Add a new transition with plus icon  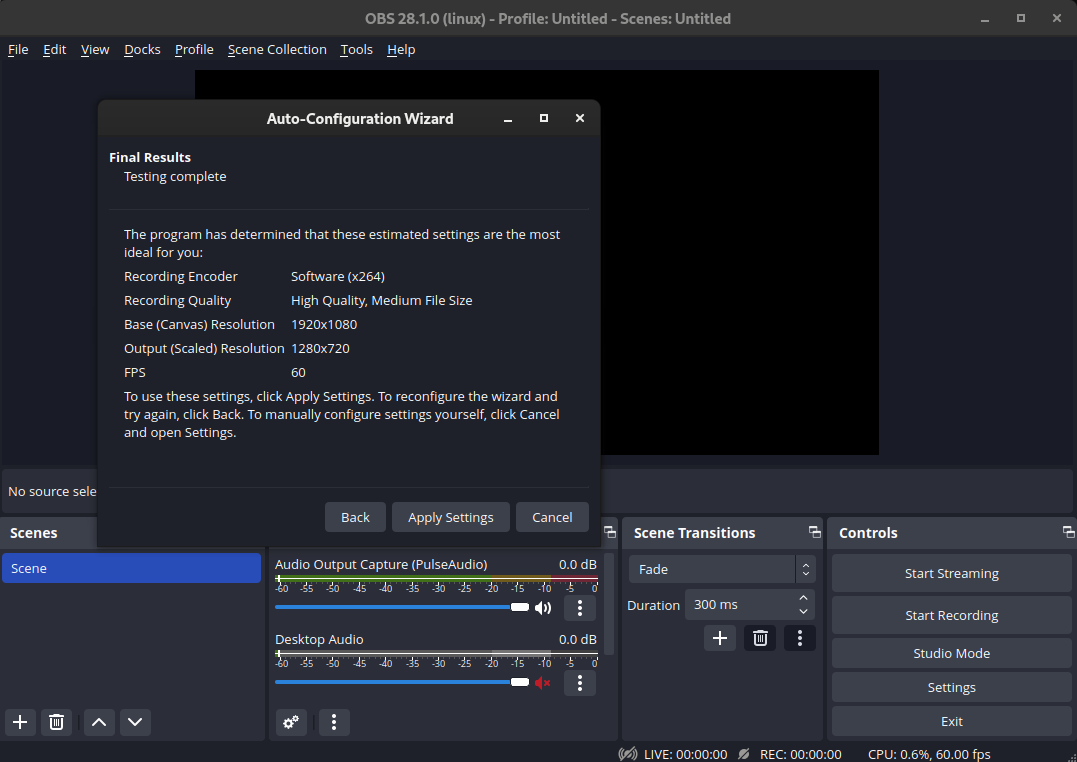click(719, 637)
